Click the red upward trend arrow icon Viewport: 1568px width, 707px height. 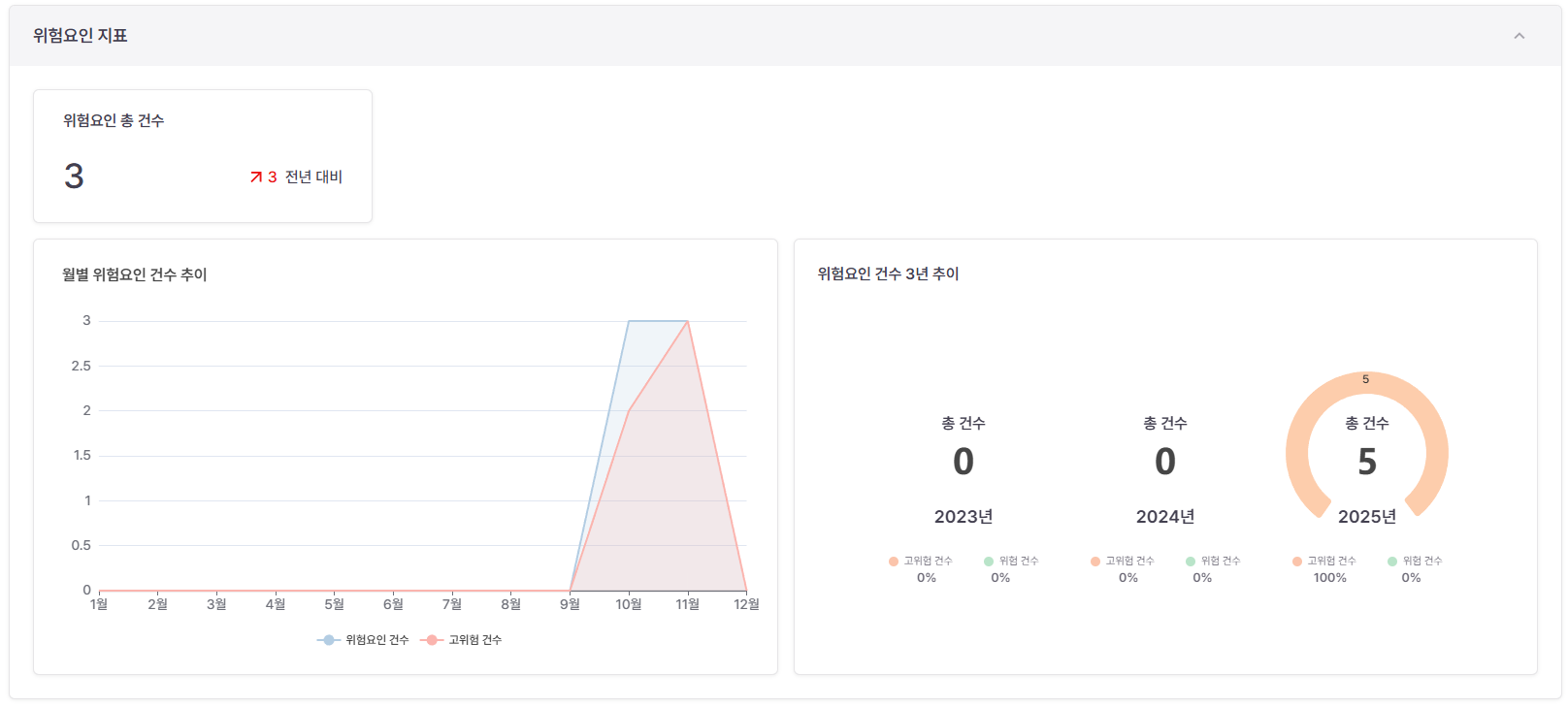[x=256, y=177]
